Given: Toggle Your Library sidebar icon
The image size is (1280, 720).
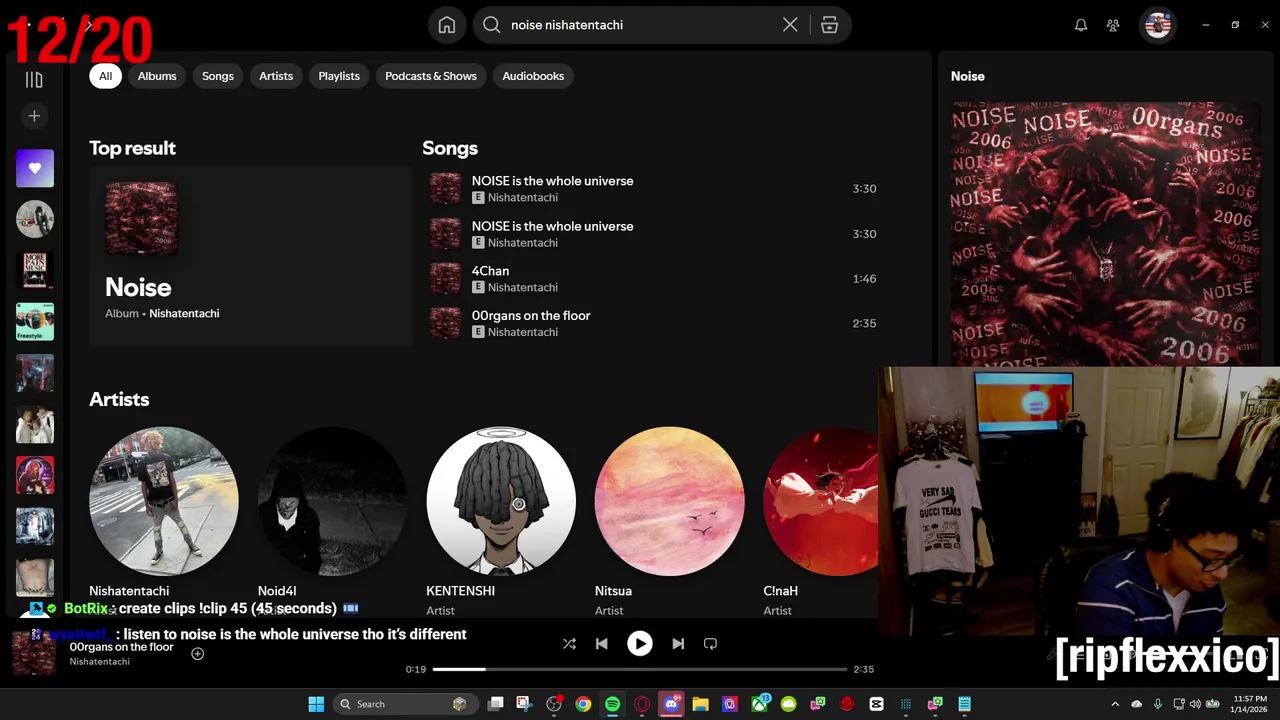Looking at the screenshot, I should [x=34, y=80].
